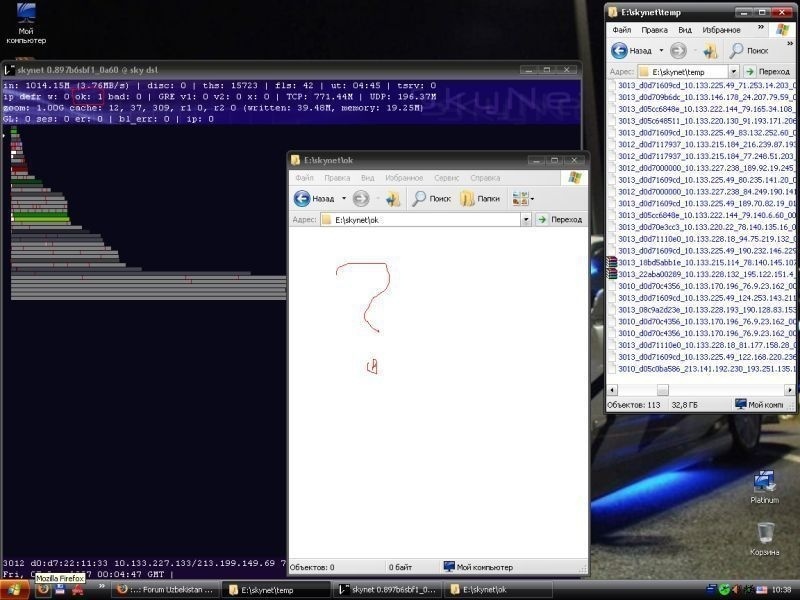
Task: Open the Platinum desktop shortcut
Action: click(x=765, y=483)
